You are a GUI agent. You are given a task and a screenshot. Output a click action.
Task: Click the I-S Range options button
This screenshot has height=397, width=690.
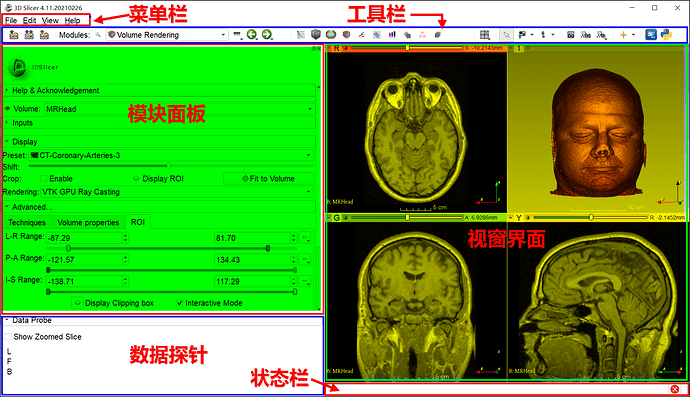[x=305, y=281]
